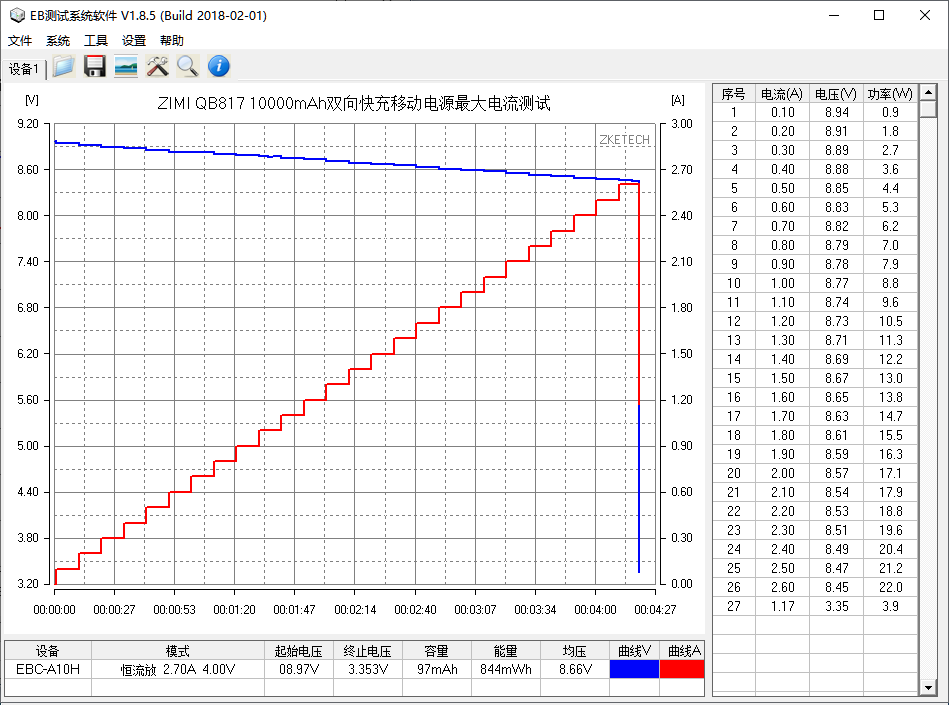Maximize the EB test software window
Image resolution: width=950 pixels, height=705 pixels.
pos(879,15)
